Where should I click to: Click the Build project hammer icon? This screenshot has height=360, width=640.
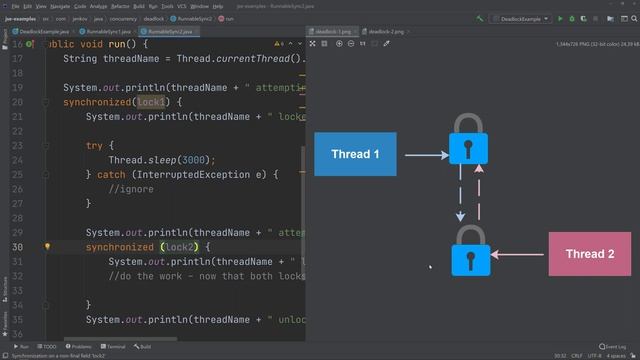point(480,19)
